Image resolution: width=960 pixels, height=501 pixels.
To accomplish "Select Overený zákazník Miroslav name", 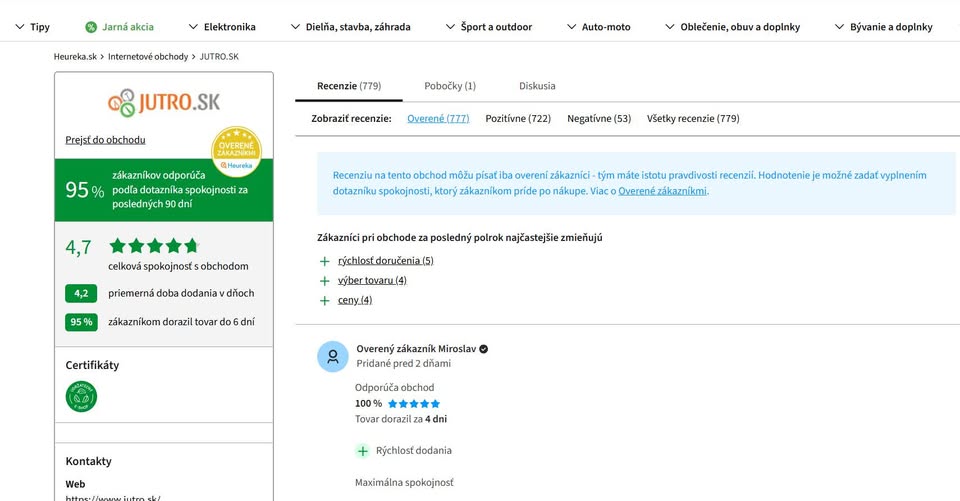I will pos(416,349).
